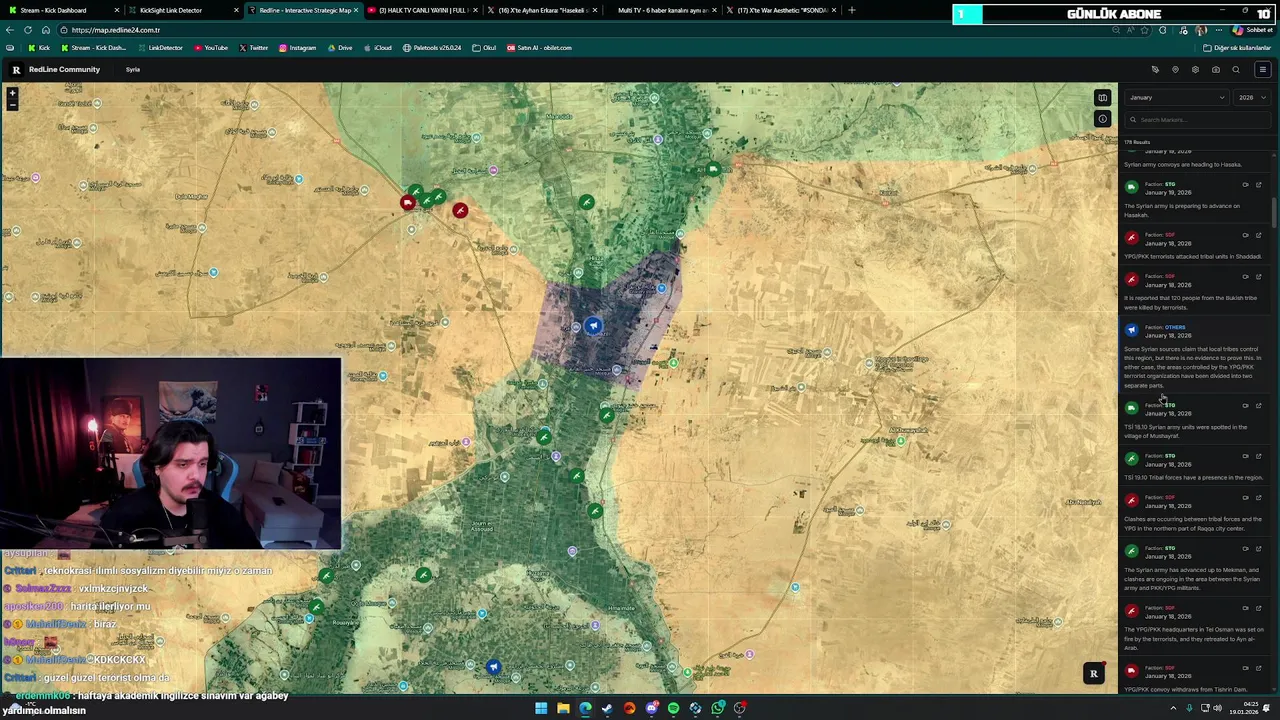
Task: Click RedLine Community title
Action: tap(64, 70)
